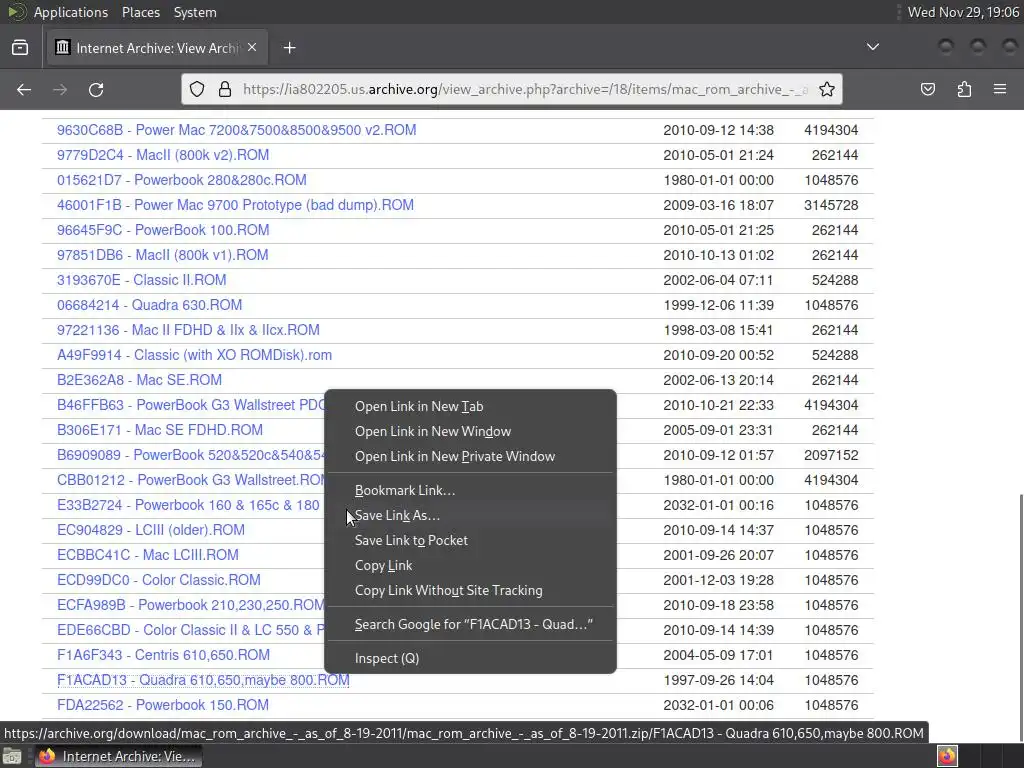1024x768 pixels.
Task: Click the Firefox icon in bottom panel tray
Action: point(948,756)
